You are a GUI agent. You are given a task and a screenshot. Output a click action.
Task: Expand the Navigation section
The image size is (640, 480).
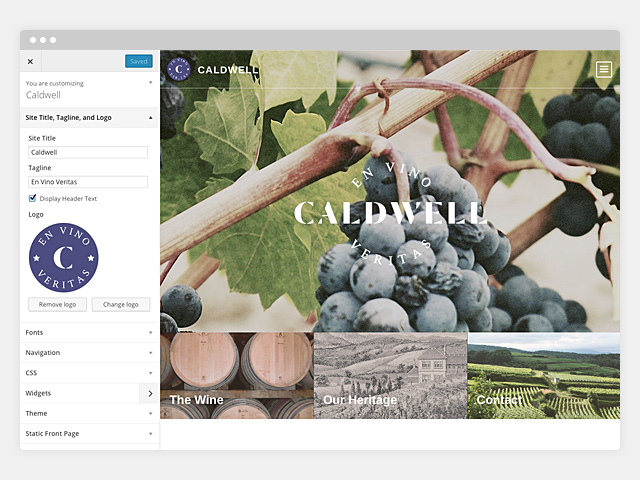pos(89,353)
